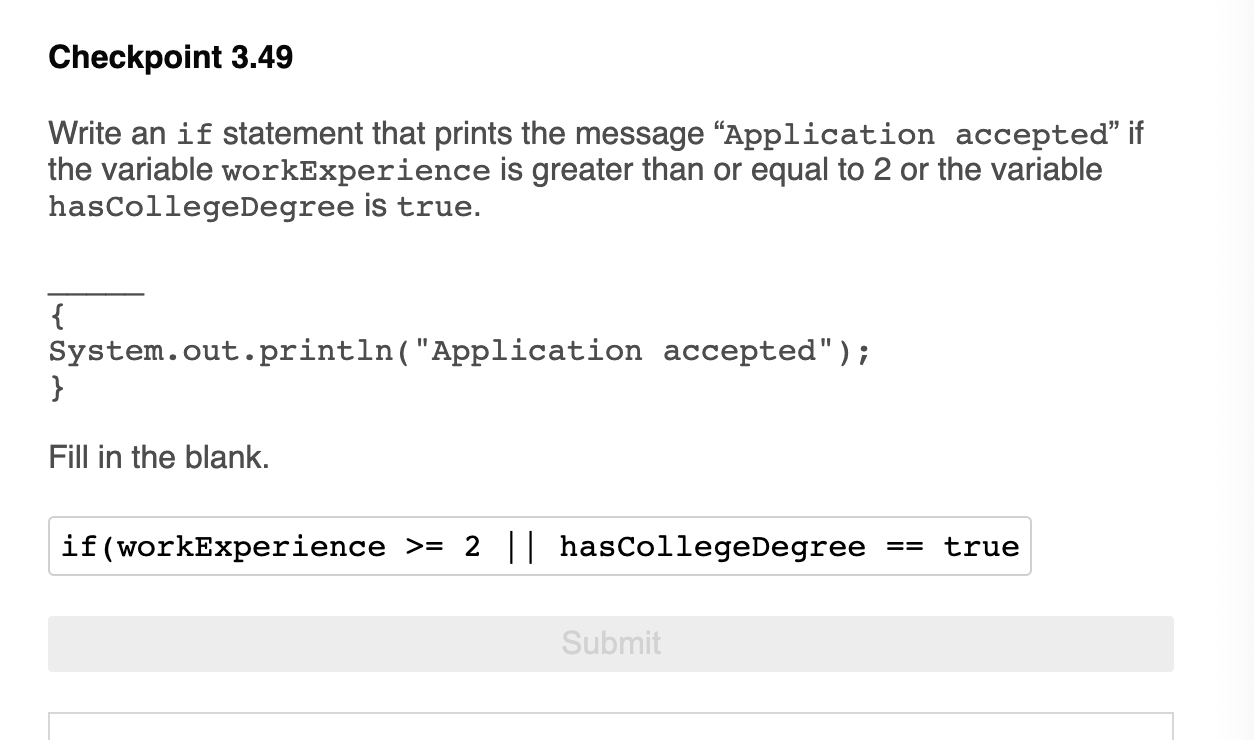Click the word true in the question text
Screen dimensions: 1254x740
pos(437,207)
